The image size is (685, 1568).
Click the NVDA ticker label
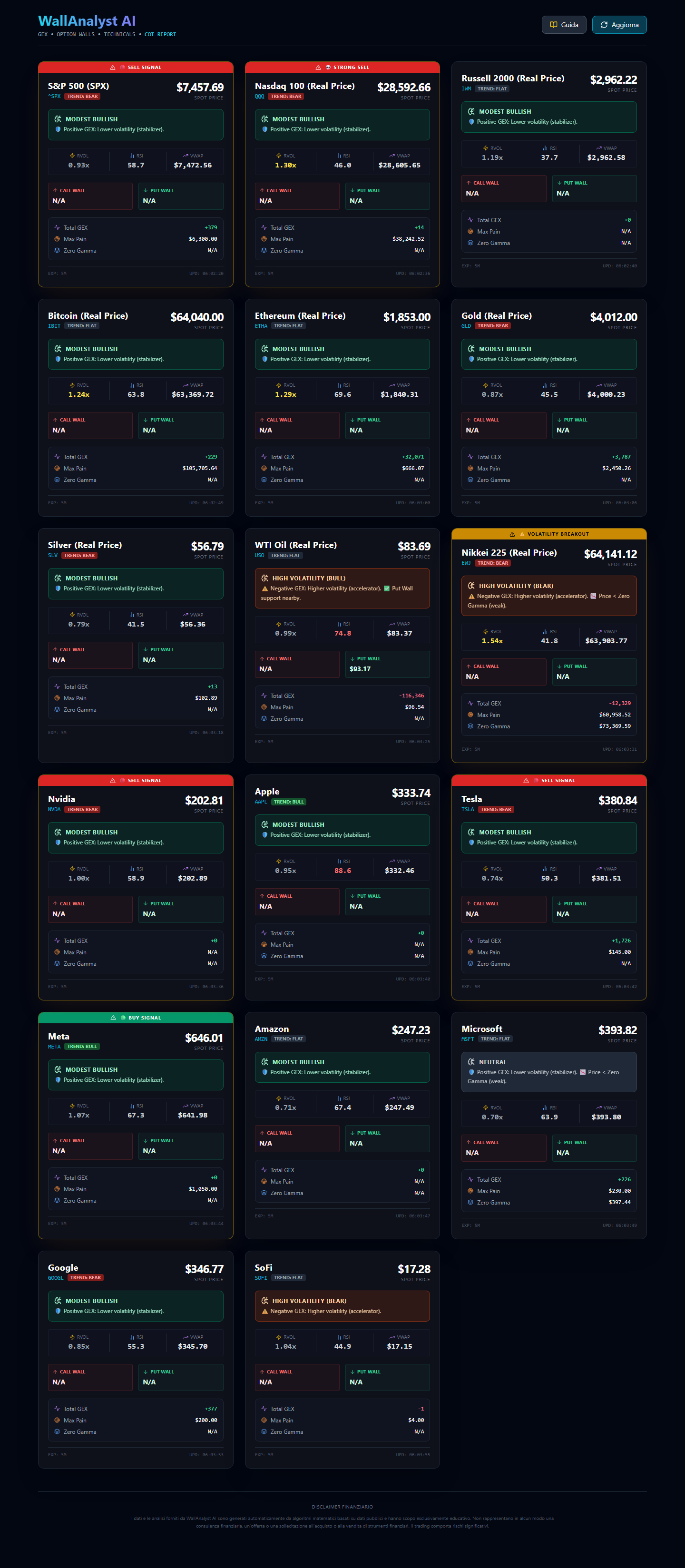(54, 810)
